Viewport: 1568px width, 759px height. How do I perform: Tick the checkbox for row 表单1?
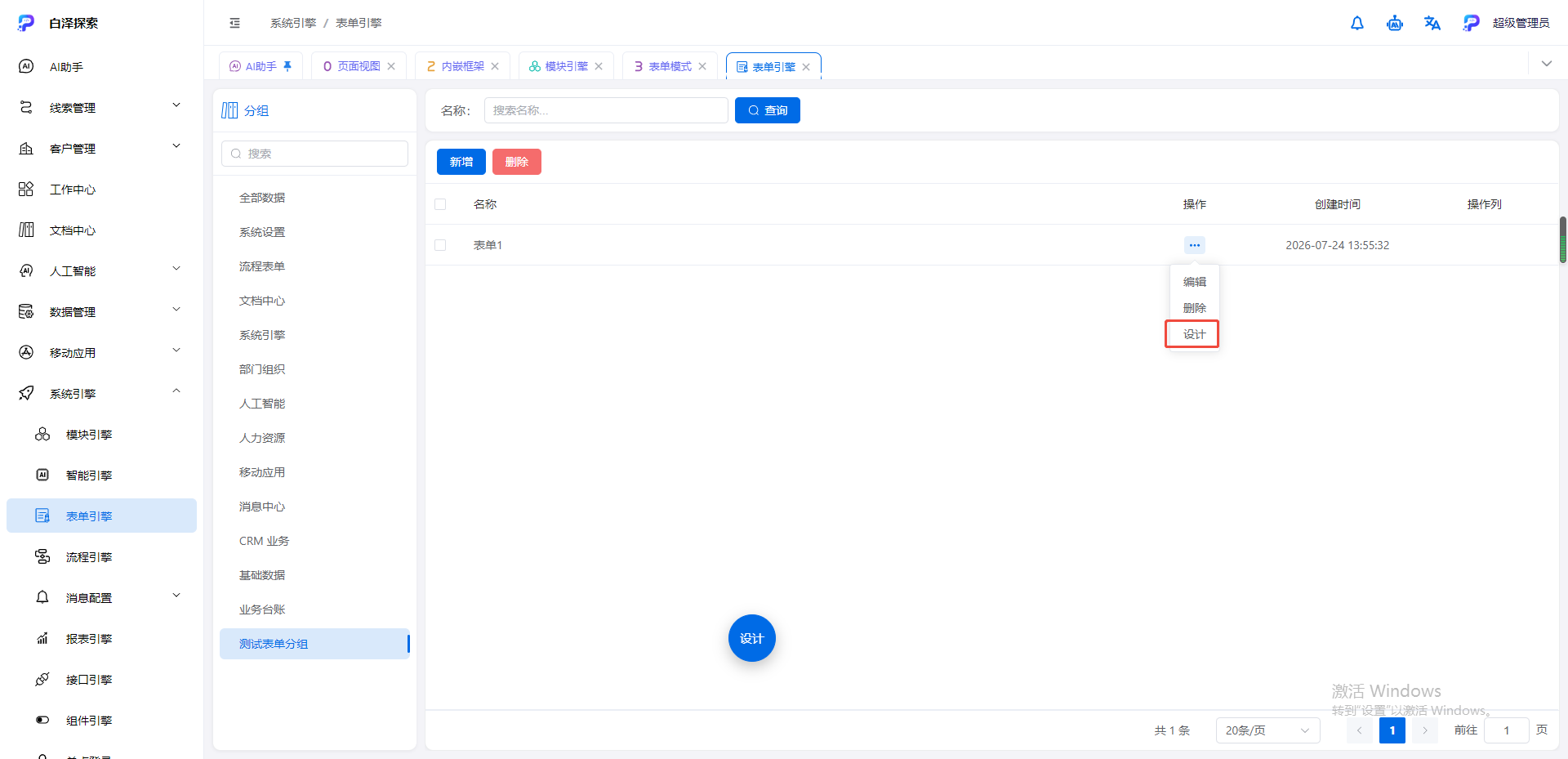440,245
